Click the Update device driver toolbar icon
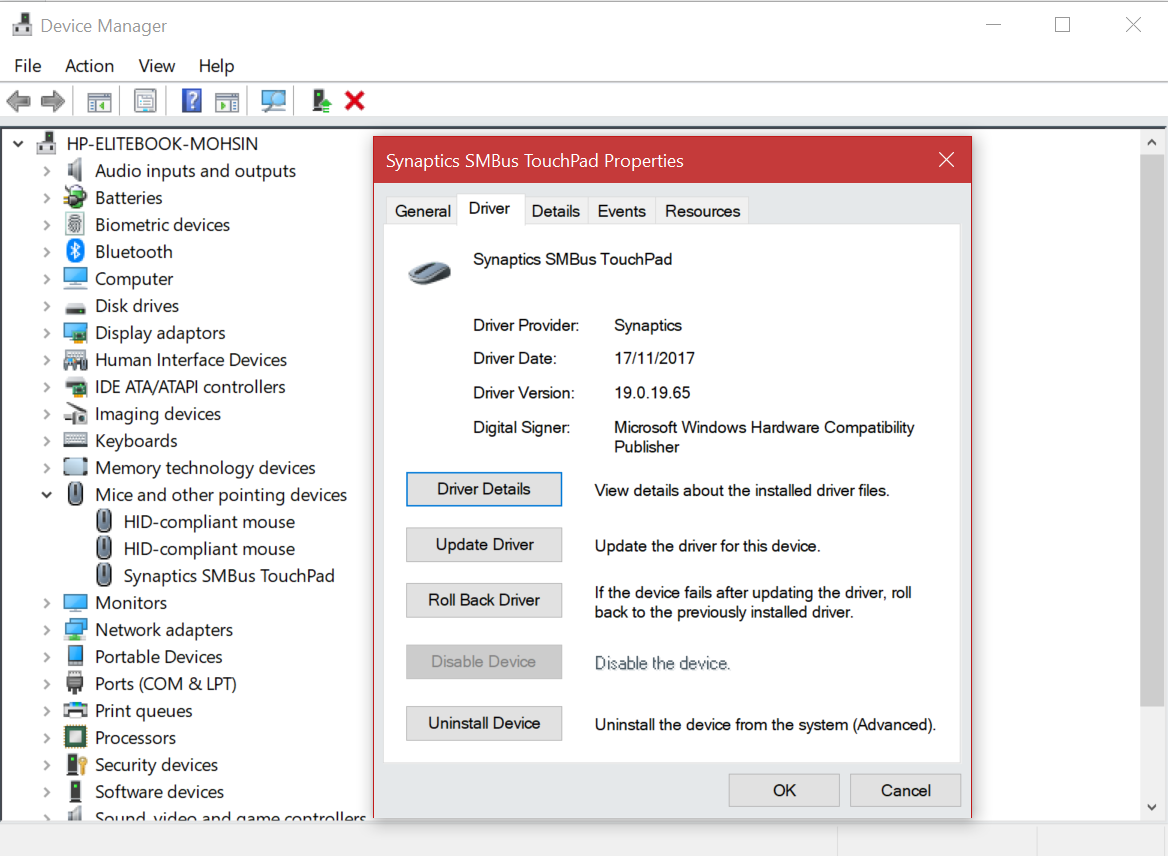 click(321, 101)
